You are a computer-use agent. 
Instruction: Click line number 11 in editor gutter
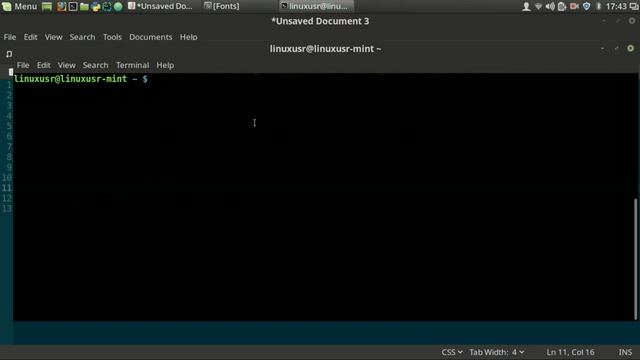pyautogui.click(x=7, y=188)
